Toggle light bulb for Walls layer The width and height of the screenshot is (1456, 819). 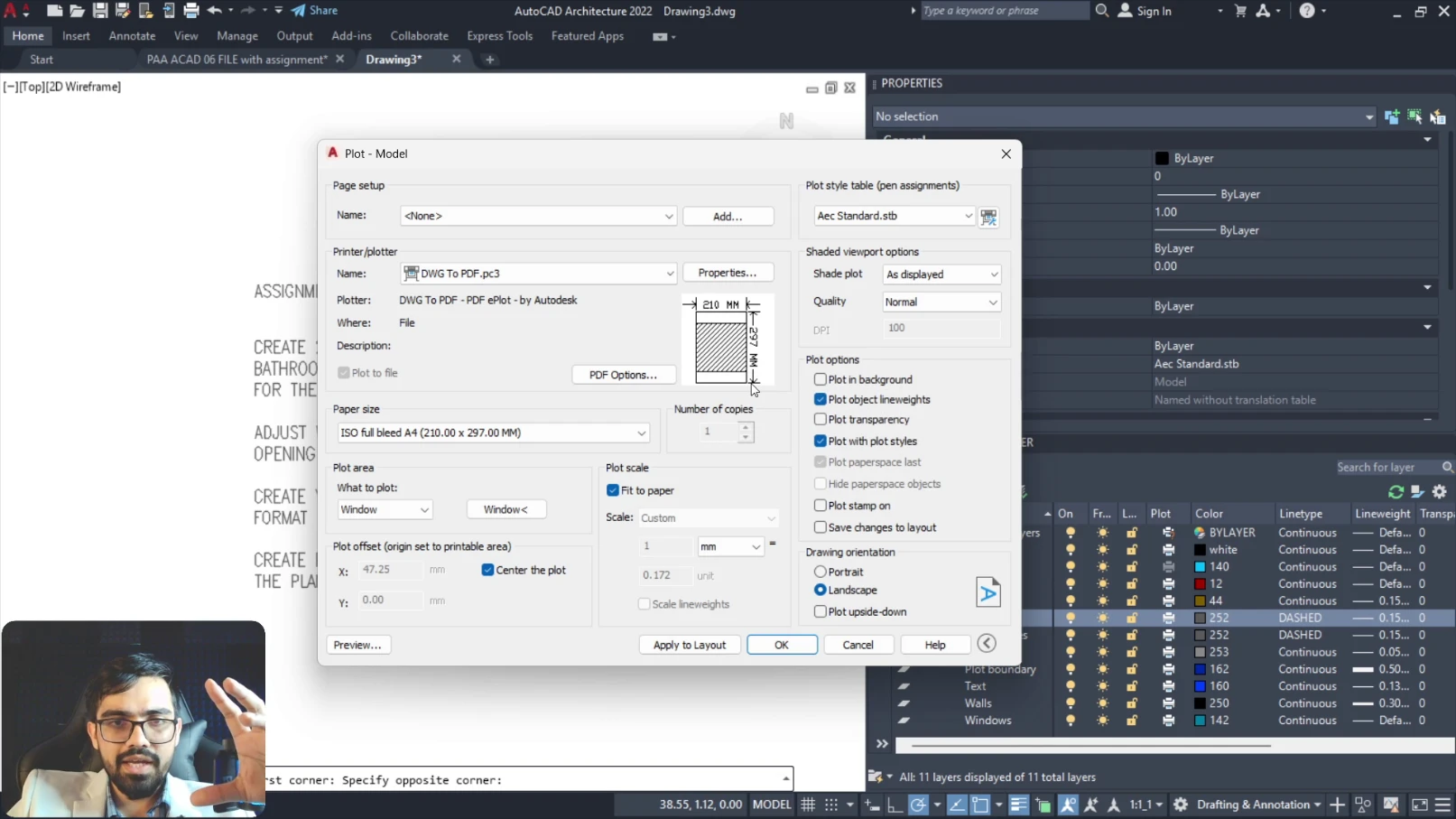pos(1071,703)
